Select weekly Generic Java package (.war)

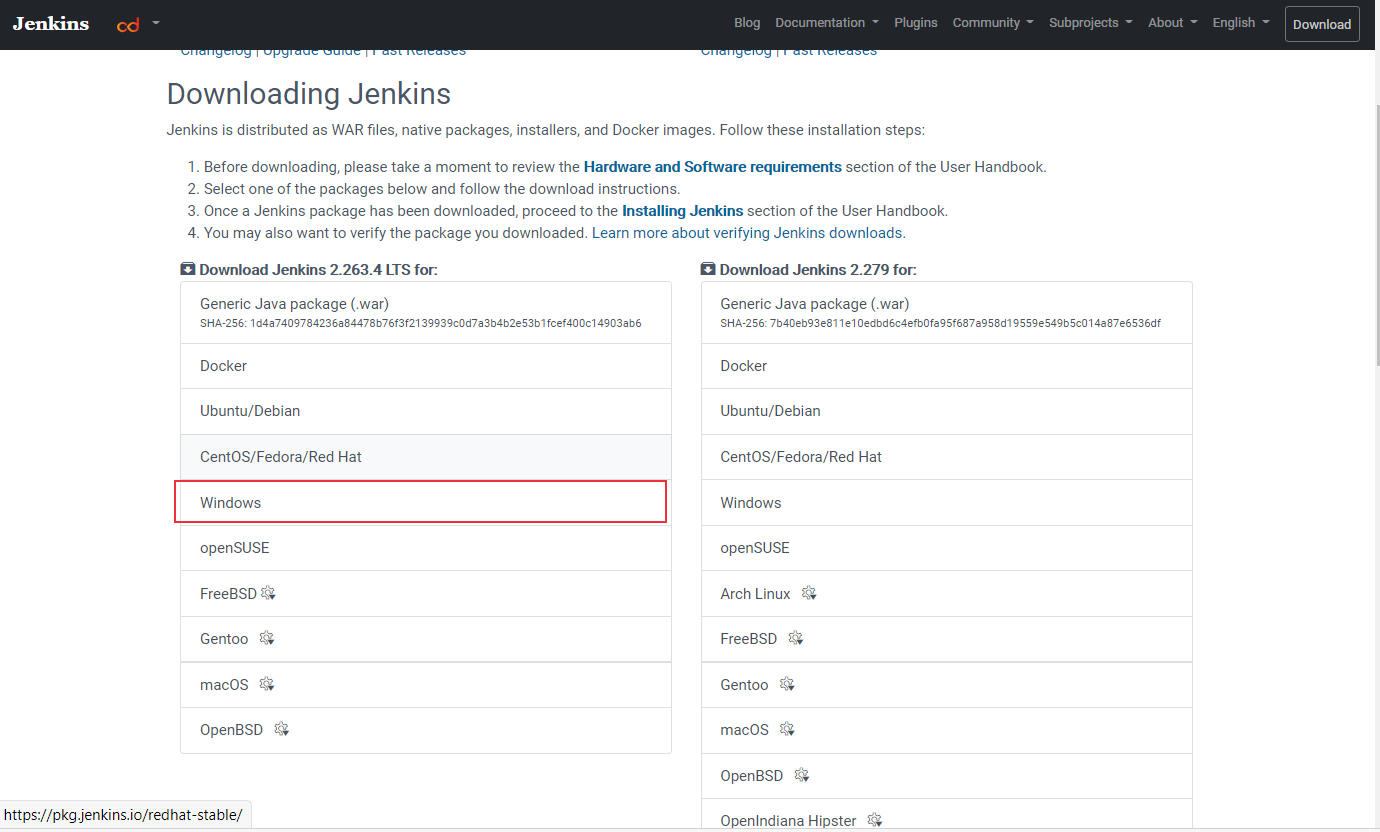(947, 312)
